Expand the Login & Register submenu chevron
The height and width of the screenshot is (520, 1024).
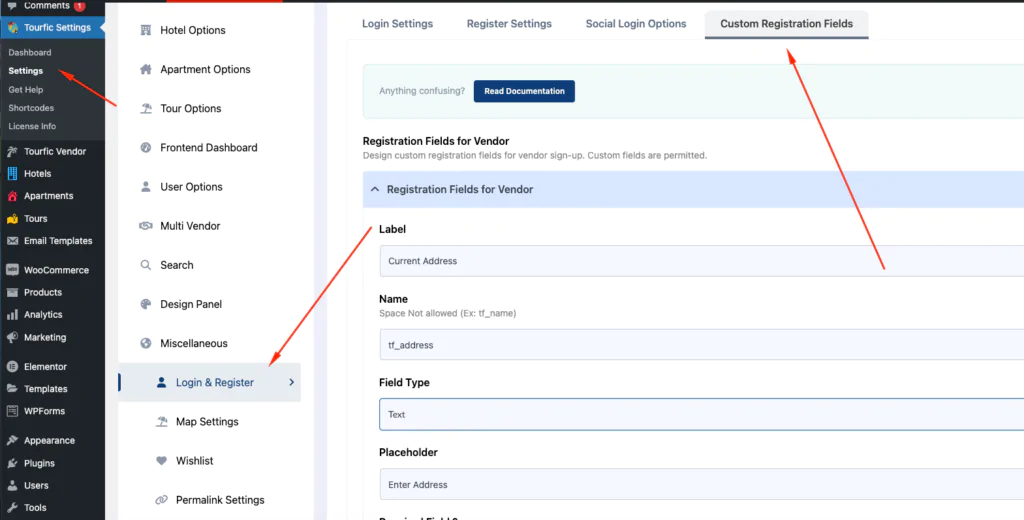[291, 382]
